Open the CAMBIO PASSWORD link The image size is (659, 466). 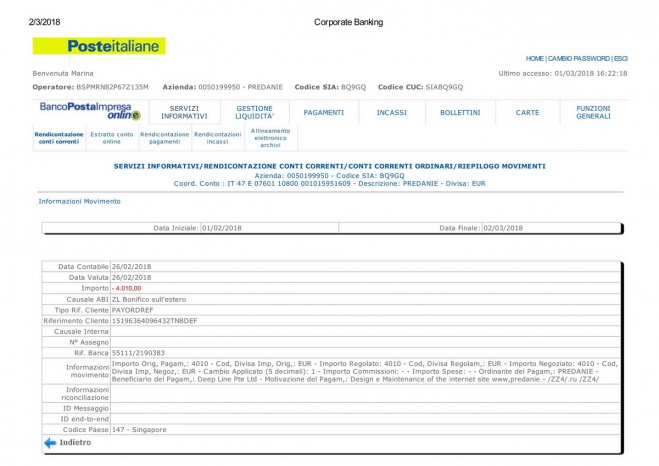click(x=579, y=59)
